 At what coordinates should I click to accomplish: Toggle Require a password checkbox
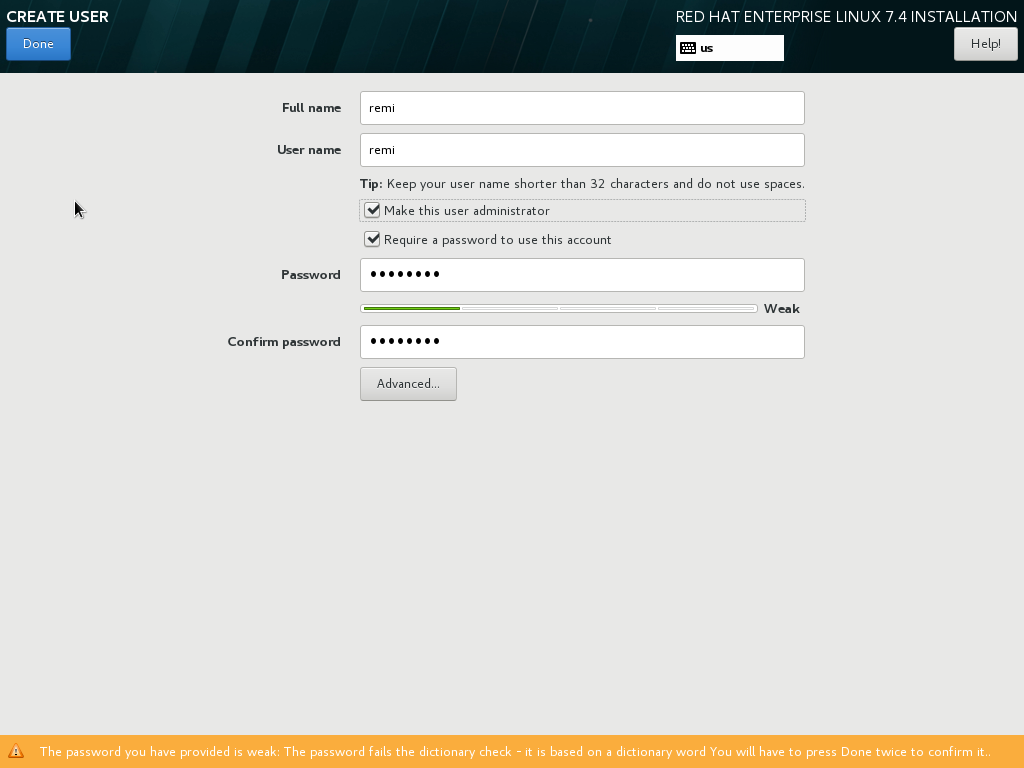pyautogui.click(x=372, y=239)
